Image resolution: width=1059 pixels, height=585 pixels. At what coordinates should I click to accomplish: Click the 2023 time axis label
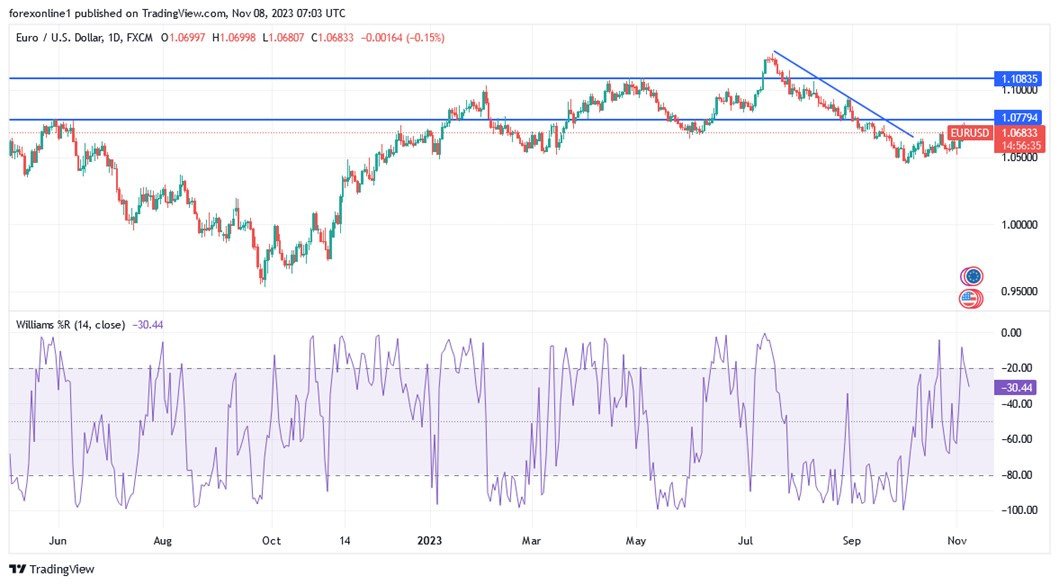[431, 540]
